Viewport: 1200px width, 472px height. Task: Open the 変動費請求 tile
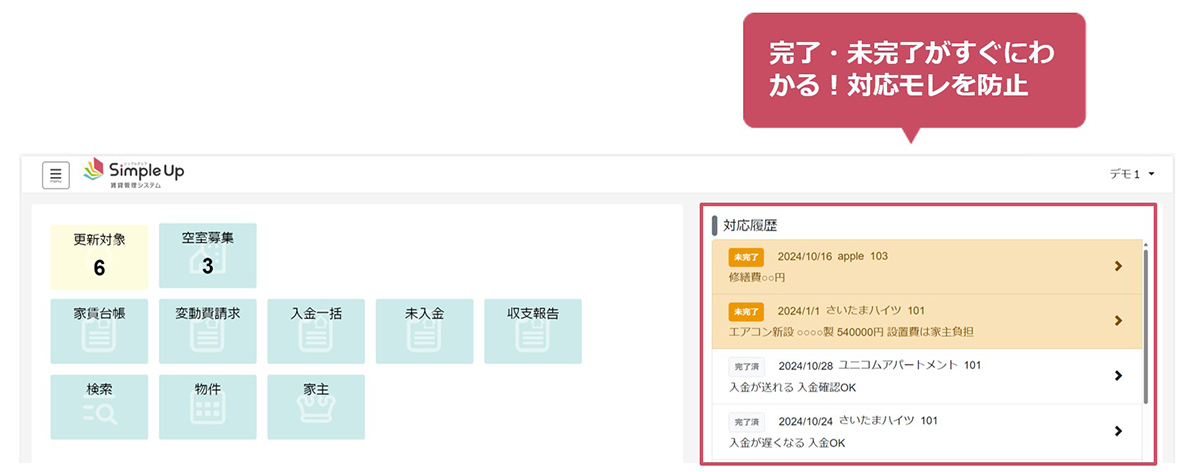(x=208, y=330)
